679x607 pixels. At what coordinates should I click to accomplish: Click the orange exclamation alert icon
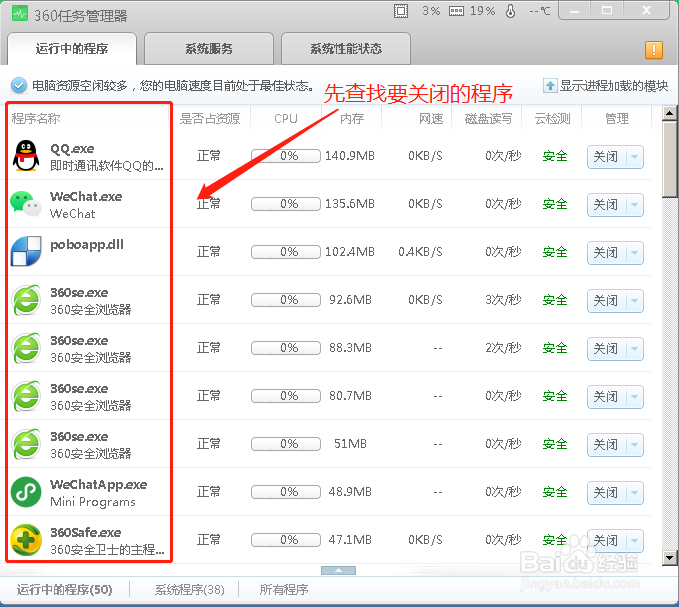(653, 49)
